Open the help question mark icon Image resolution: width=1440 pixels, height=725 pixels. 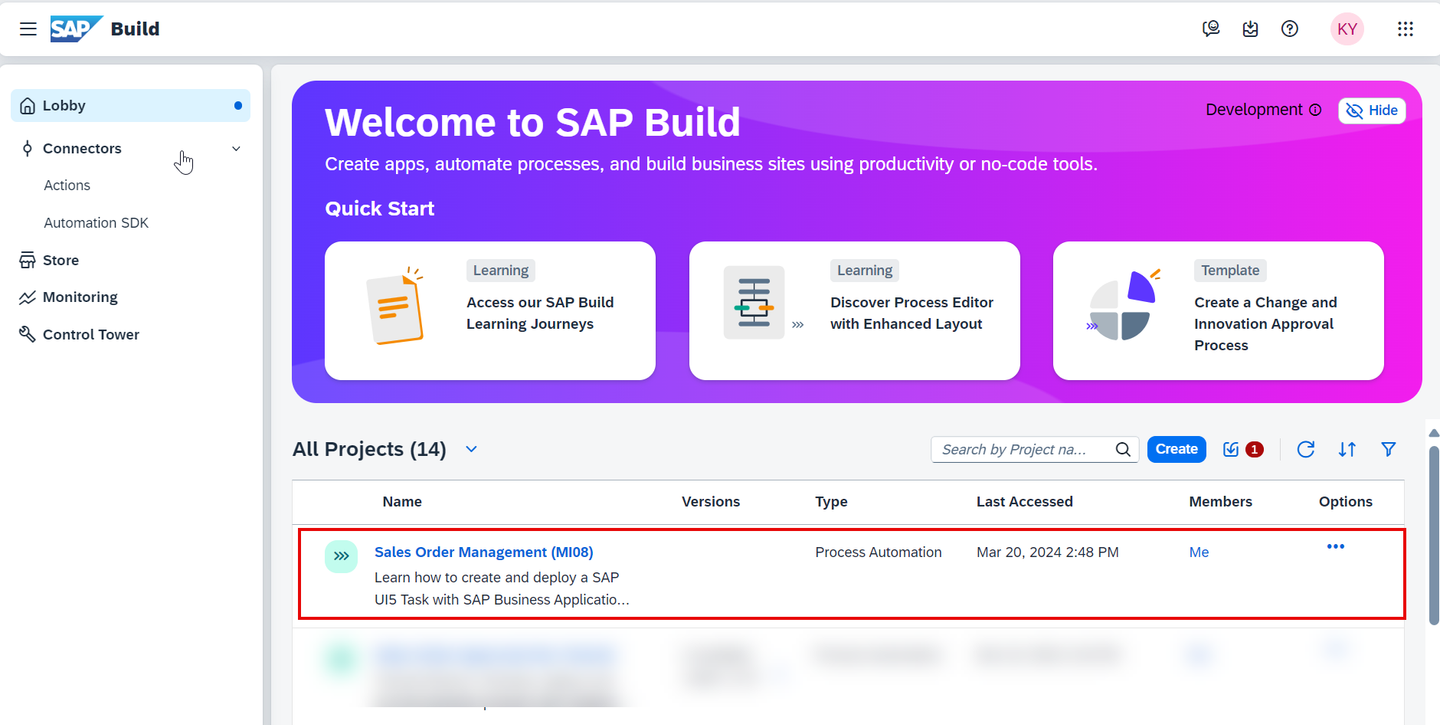pyautogui.click(x=1290, y=29)
